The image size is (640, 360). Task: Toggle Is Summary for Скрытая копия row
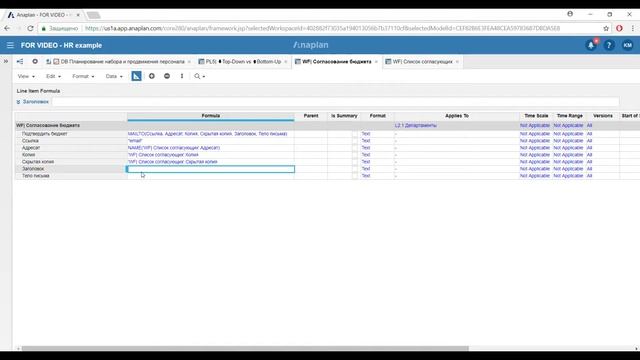pos(355,162)
